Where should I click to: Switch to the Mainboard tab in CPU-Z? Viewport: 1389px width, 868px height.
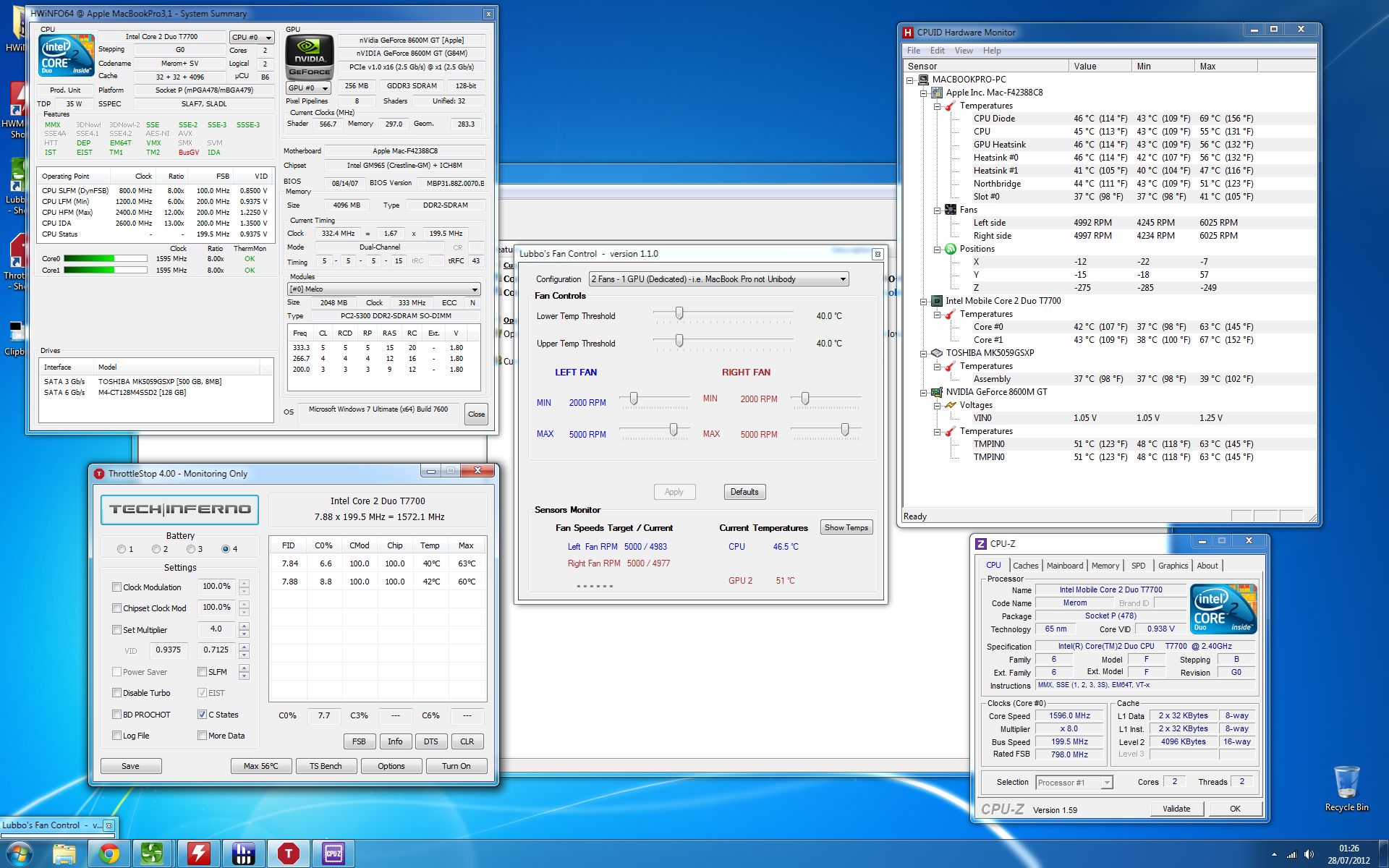[1064, 566]
